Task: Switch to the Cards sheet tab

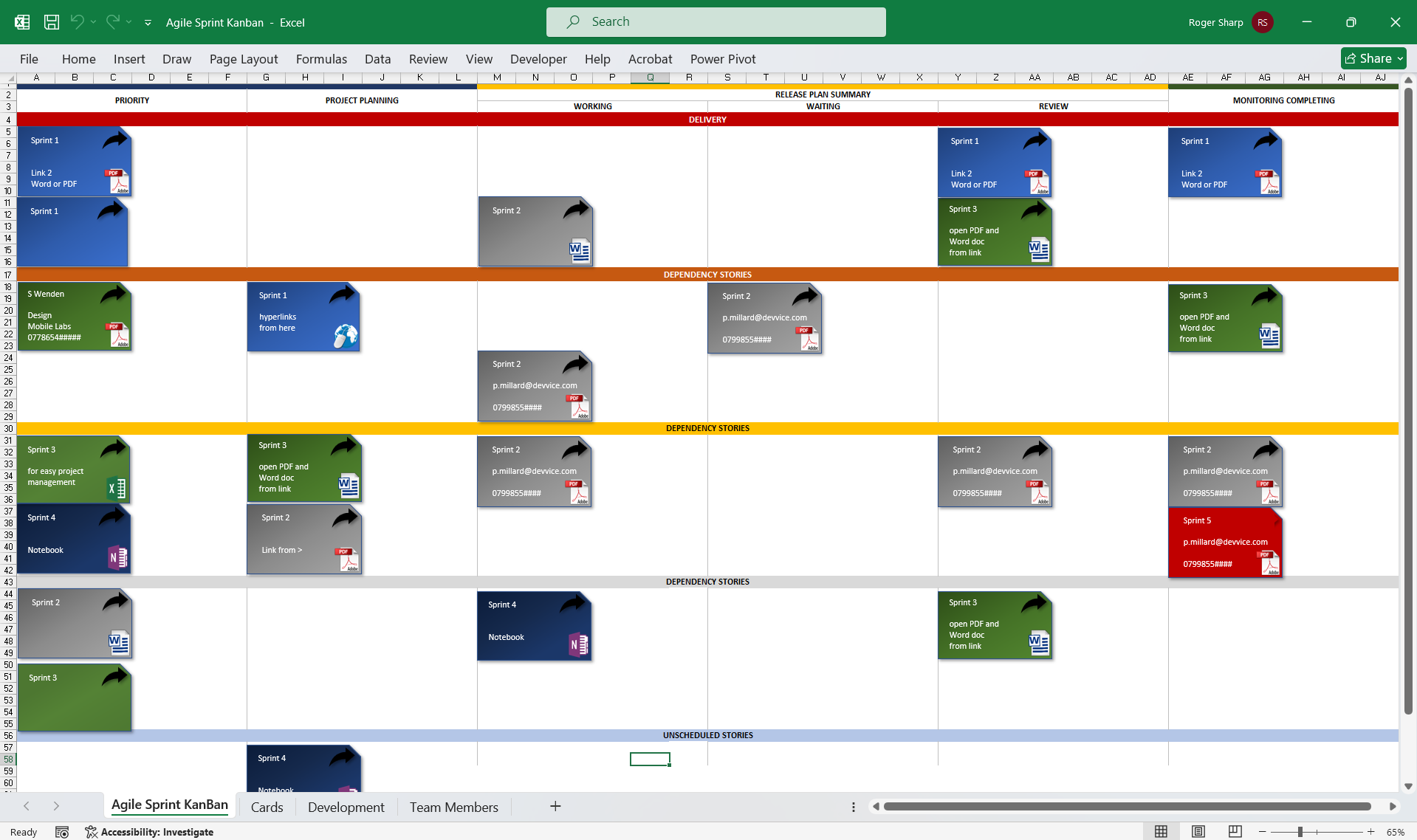Action: click(267, 807)
